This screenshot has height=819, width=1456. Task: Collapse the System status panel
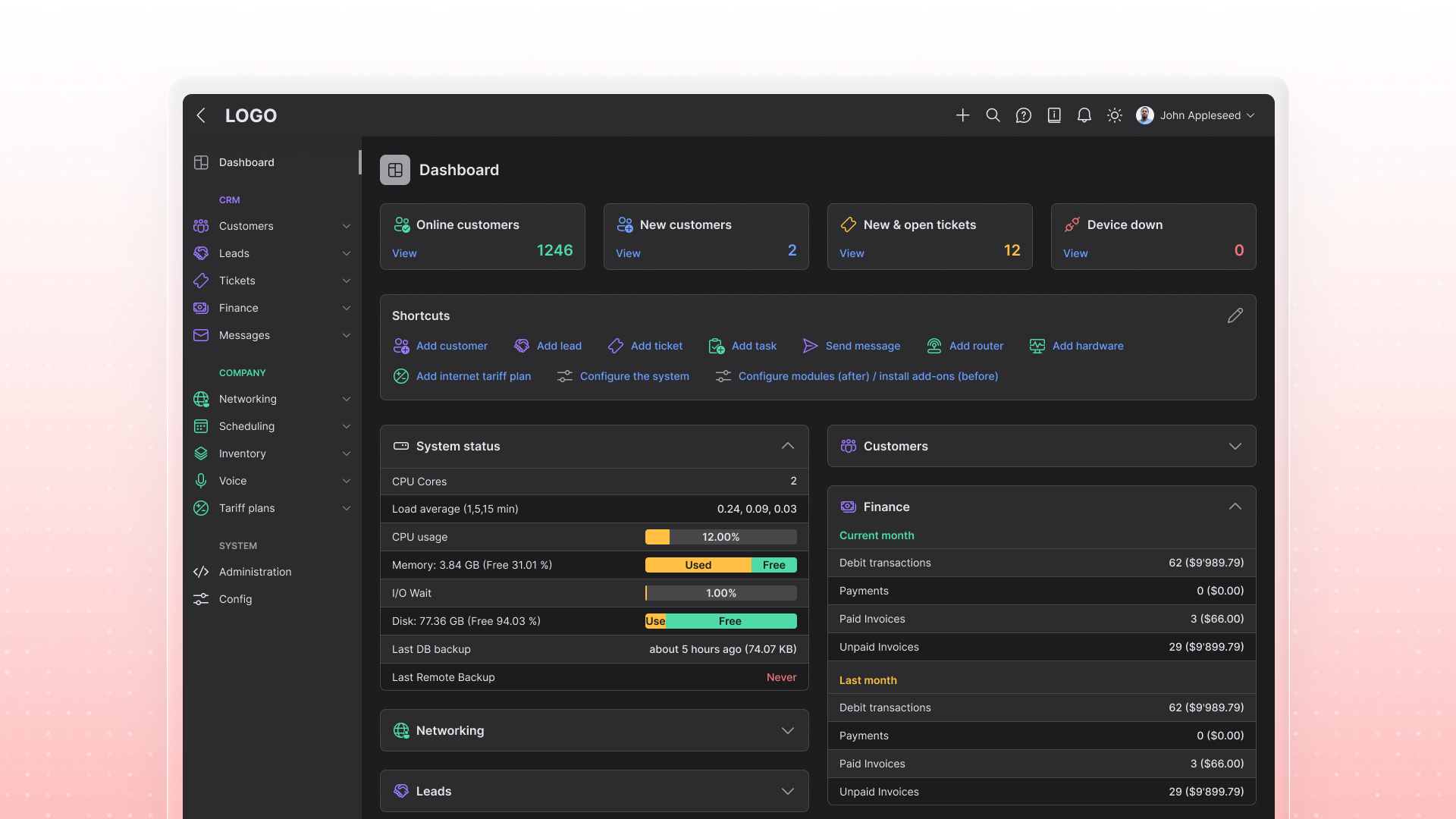(788, 446)
